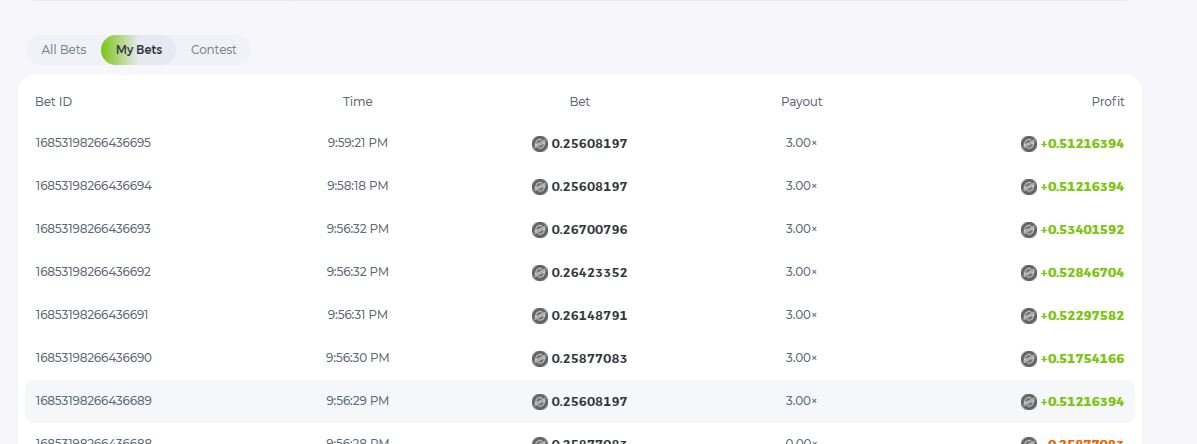1197x444 pixels.
Task: Switch to the All Bets tab
Action: [x=64, y=50]
